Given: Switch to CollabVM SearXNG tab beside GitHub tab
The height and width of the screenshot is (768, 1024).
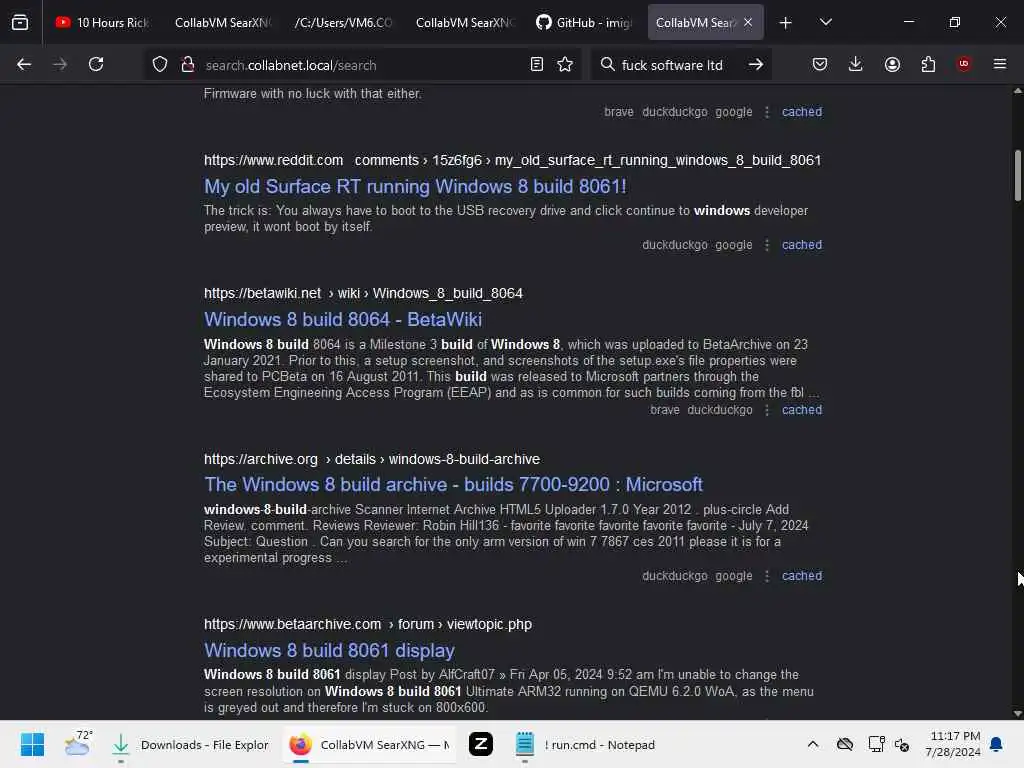Looking at the screenshot, I should point(464,22).
